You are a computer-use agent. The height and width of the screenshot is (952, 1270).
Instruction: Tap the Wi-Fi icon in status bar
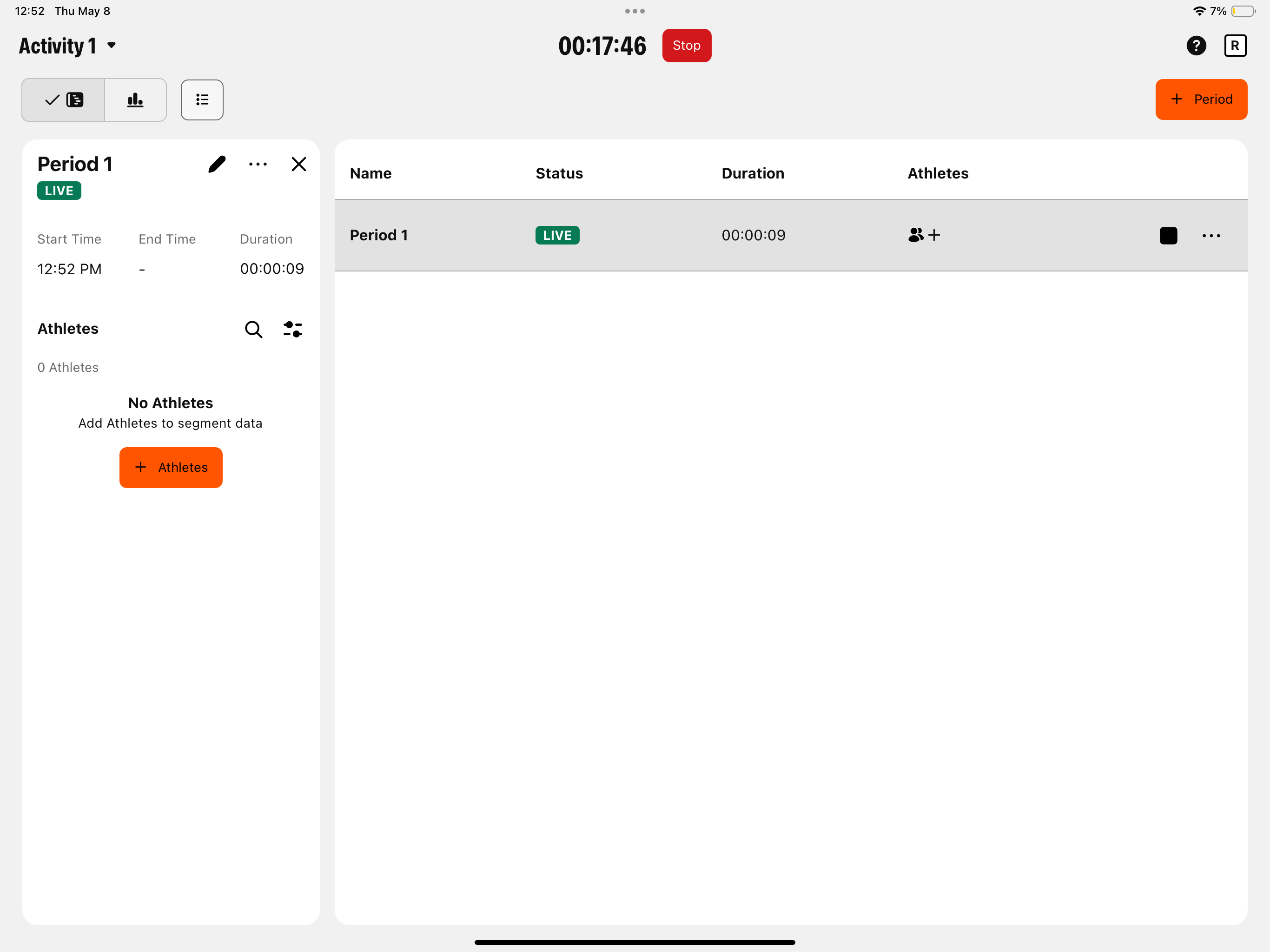[x=1199, y=11]
